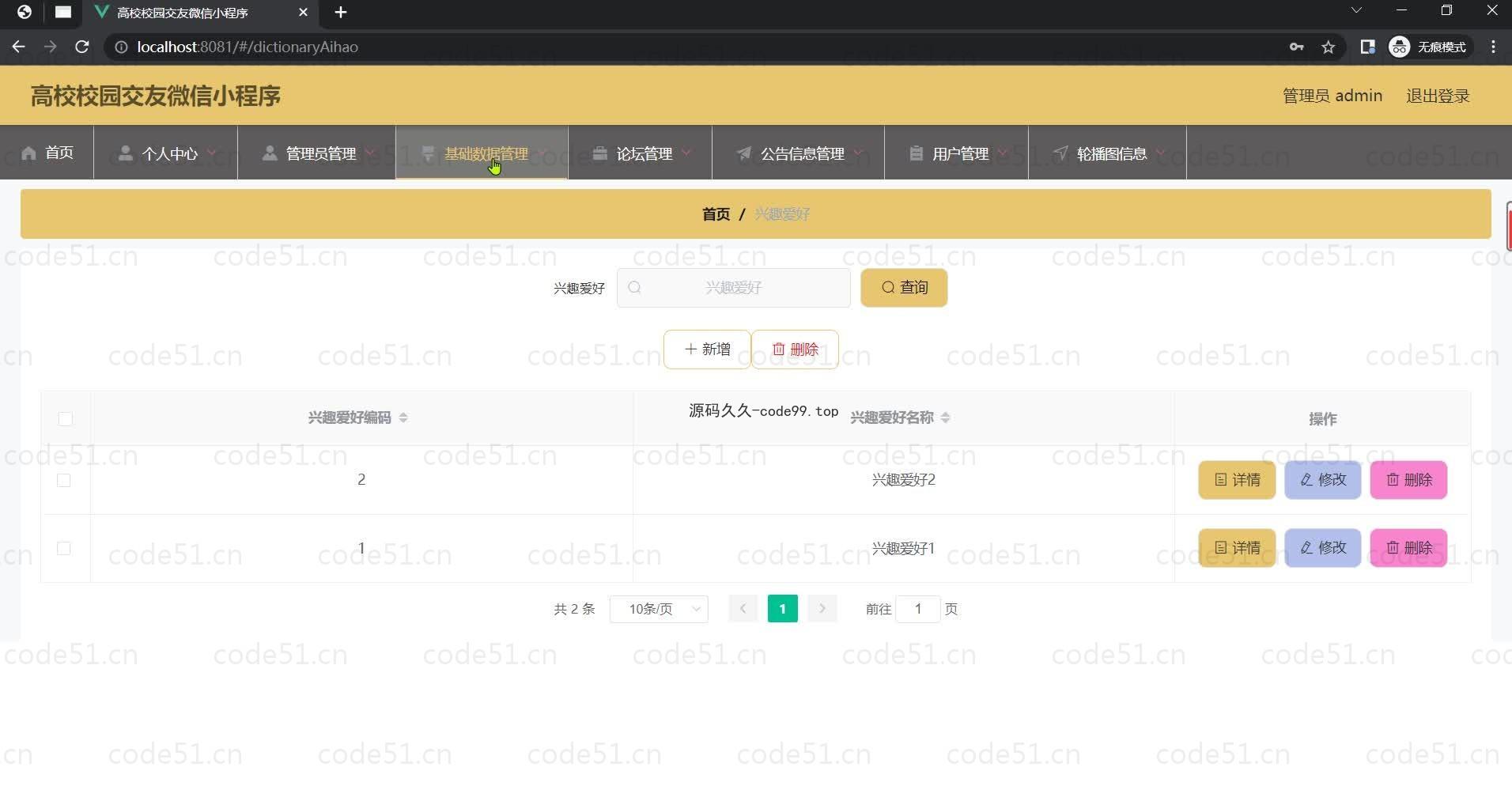Close the 高校校园交友微信小程序 tab

[303, 12]
